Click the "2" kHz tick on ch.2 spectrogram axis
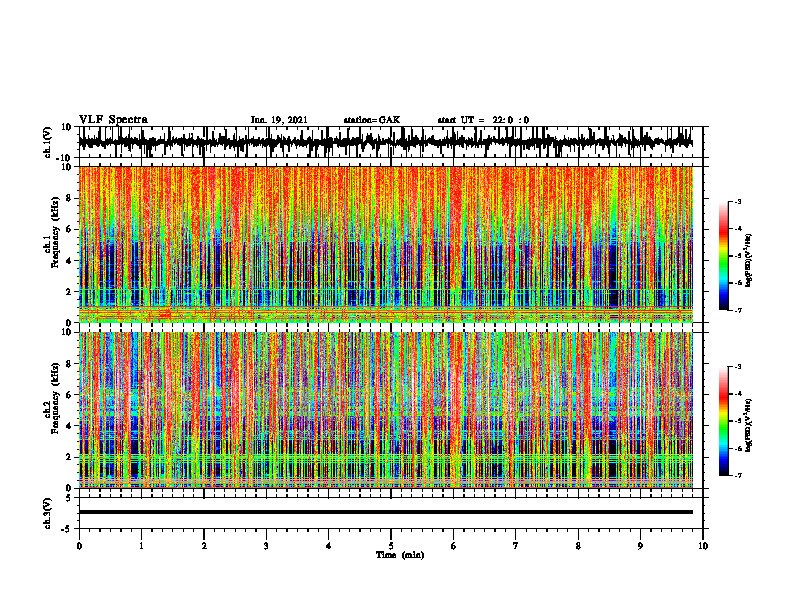This screenshot has height=612, width=792. click(x=69, y=457)
